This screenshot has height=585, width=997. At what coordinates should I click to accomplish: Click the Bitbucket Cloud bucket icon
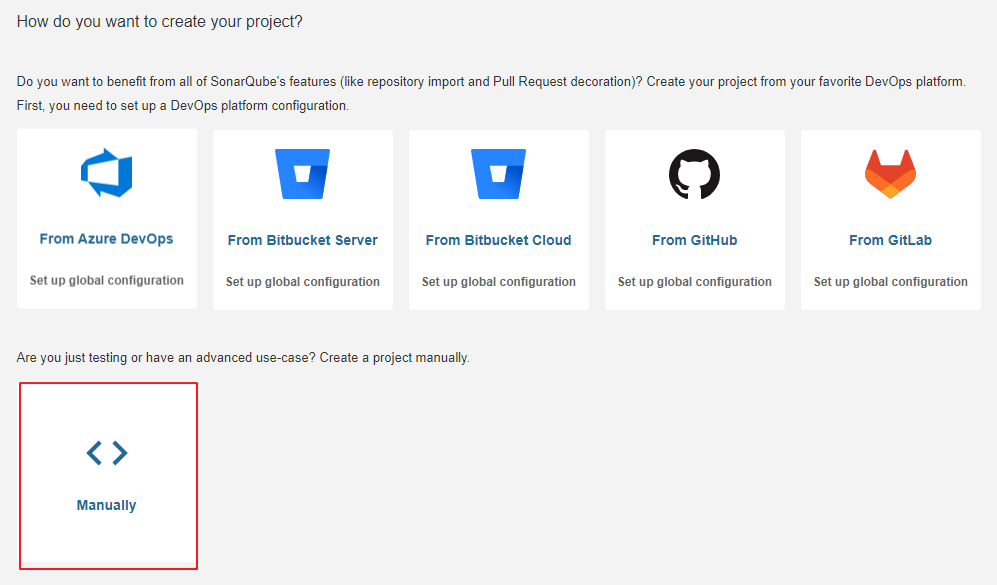498,175
